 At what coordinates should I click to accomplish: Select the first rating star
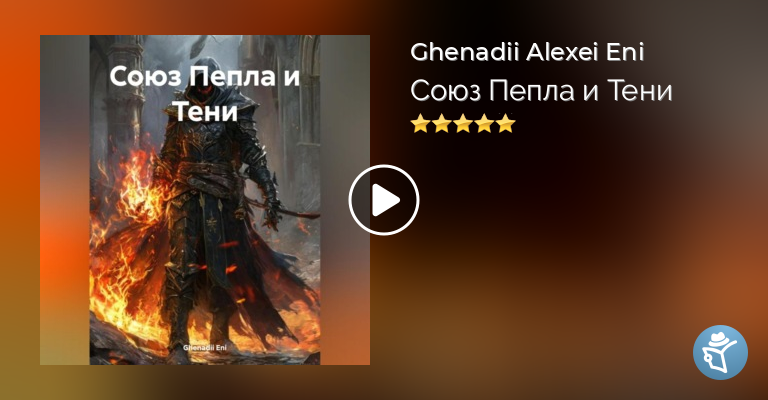pos(420,123)
